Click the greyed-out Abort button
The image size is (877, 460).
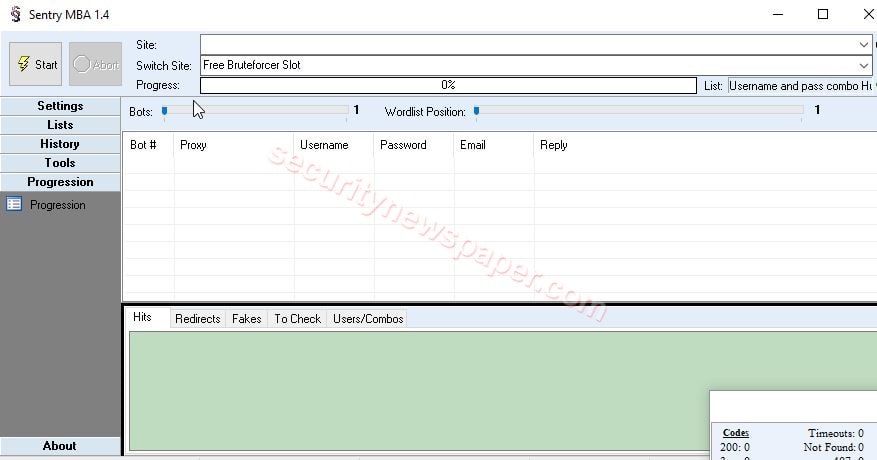[96, 64]
